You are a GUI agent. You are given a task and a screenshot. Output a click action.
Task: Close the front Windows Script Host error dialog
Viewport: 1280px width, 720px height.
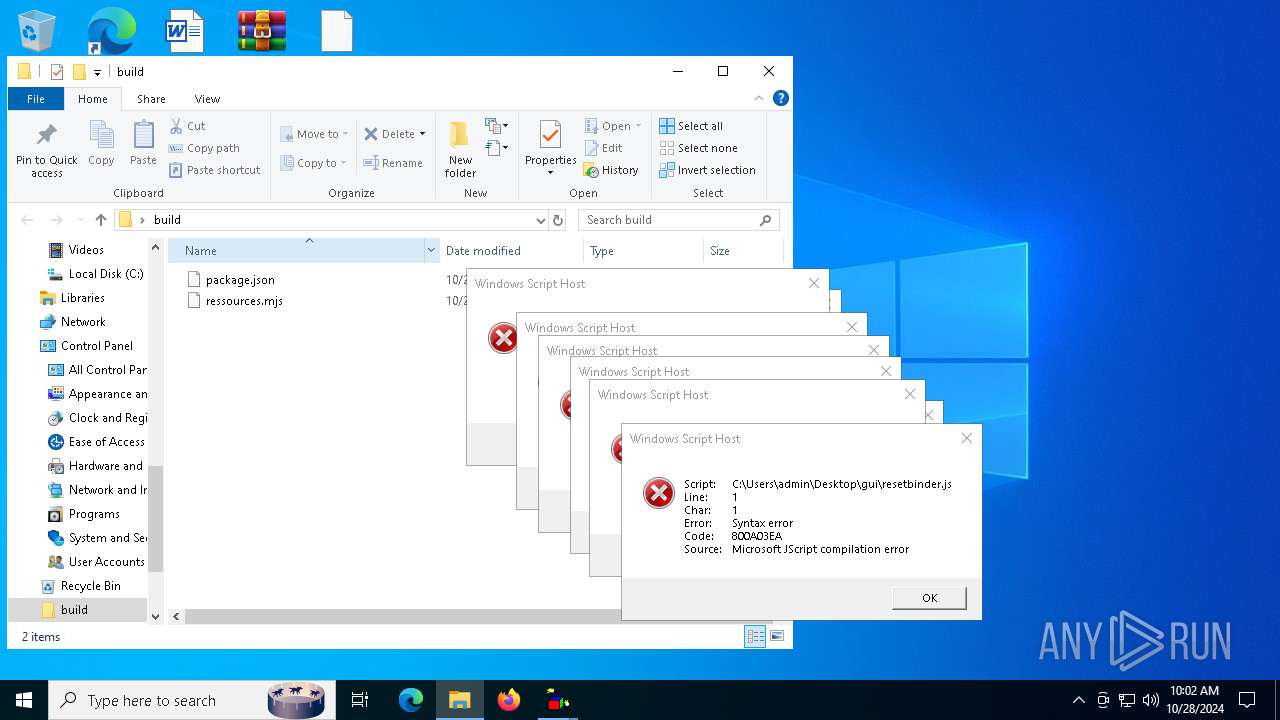966,438
